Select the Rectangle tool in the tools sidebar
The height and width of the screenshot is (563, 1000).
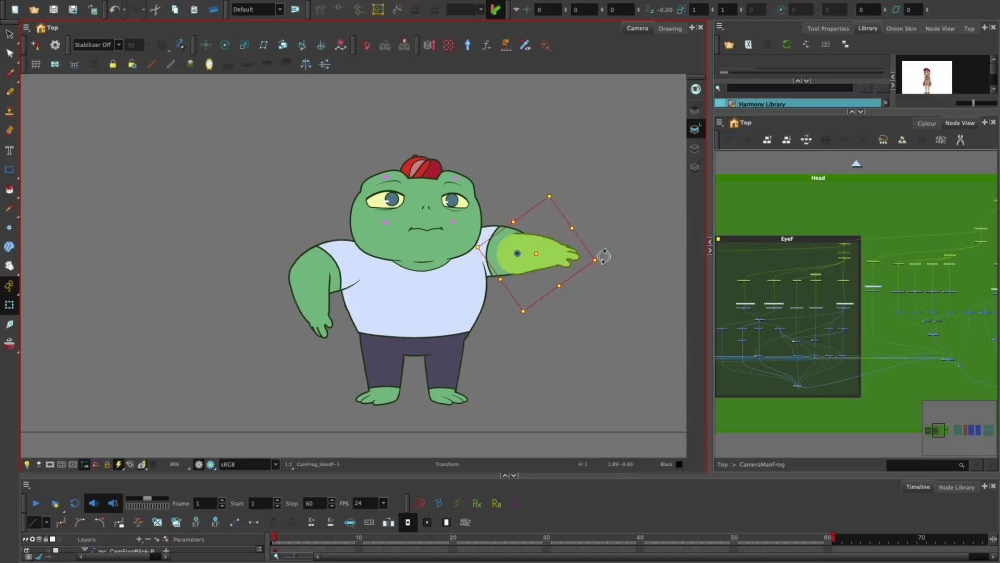(10, 170)
